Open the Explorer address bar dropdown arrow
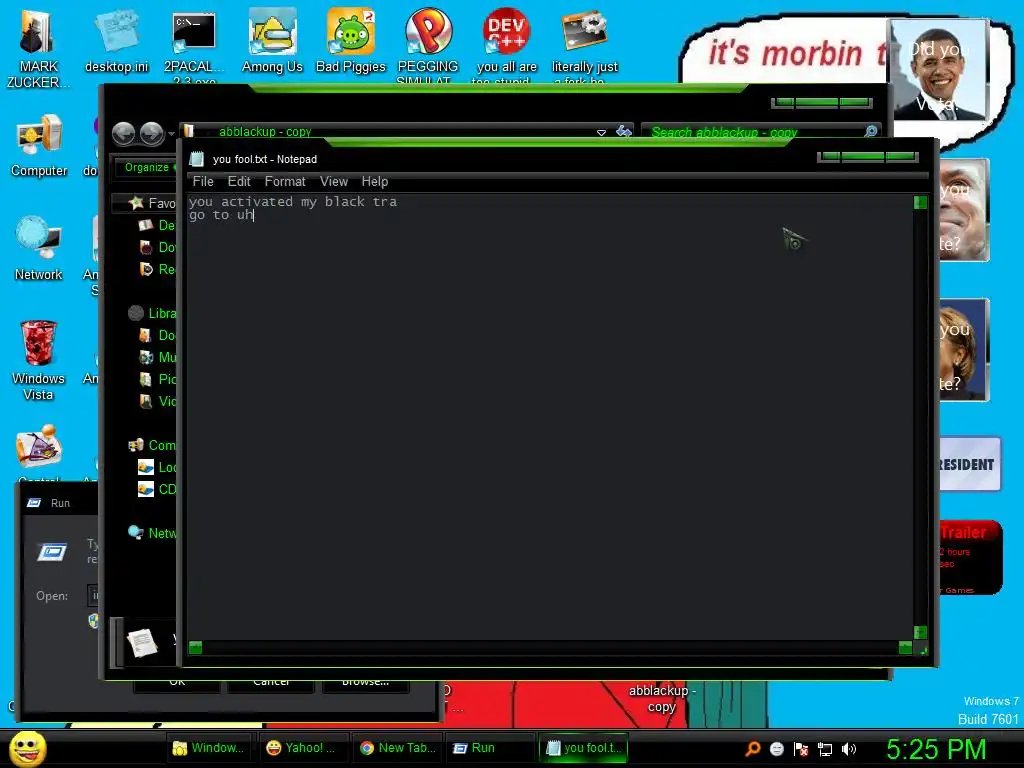This screenshot has height=768, width=1024. coord(601,132)
